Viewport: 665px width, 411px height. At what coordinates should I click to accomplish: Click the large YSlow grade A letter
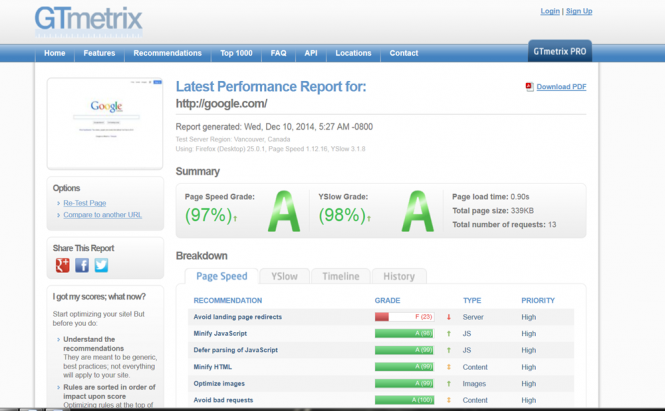(x=418, y=211)
